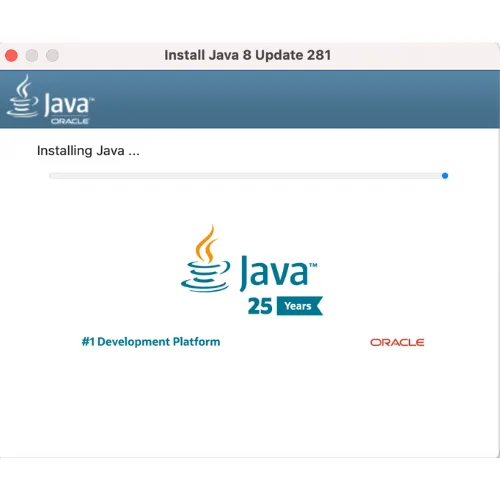
Task: Click the blue progress indicator dot
Action: pos(445,176)
